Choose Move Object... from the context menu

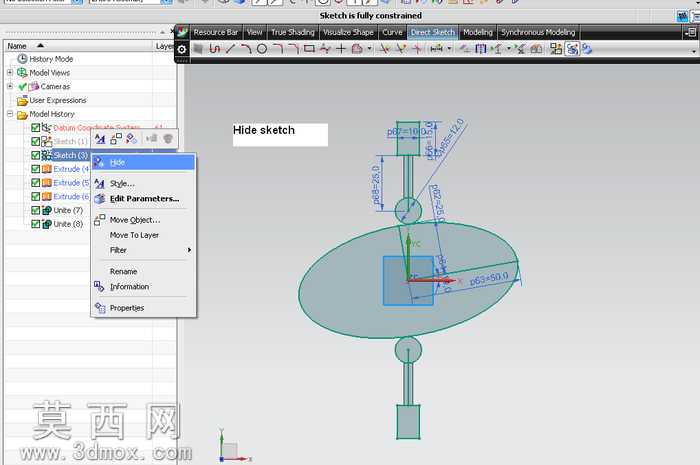point(143,220)
